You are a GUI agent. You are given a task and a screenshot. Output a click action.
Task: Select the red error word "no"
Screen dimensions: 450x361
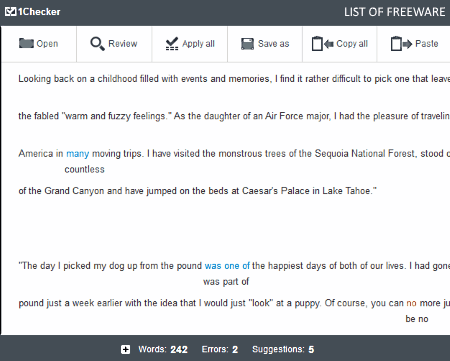coord(411,303)
